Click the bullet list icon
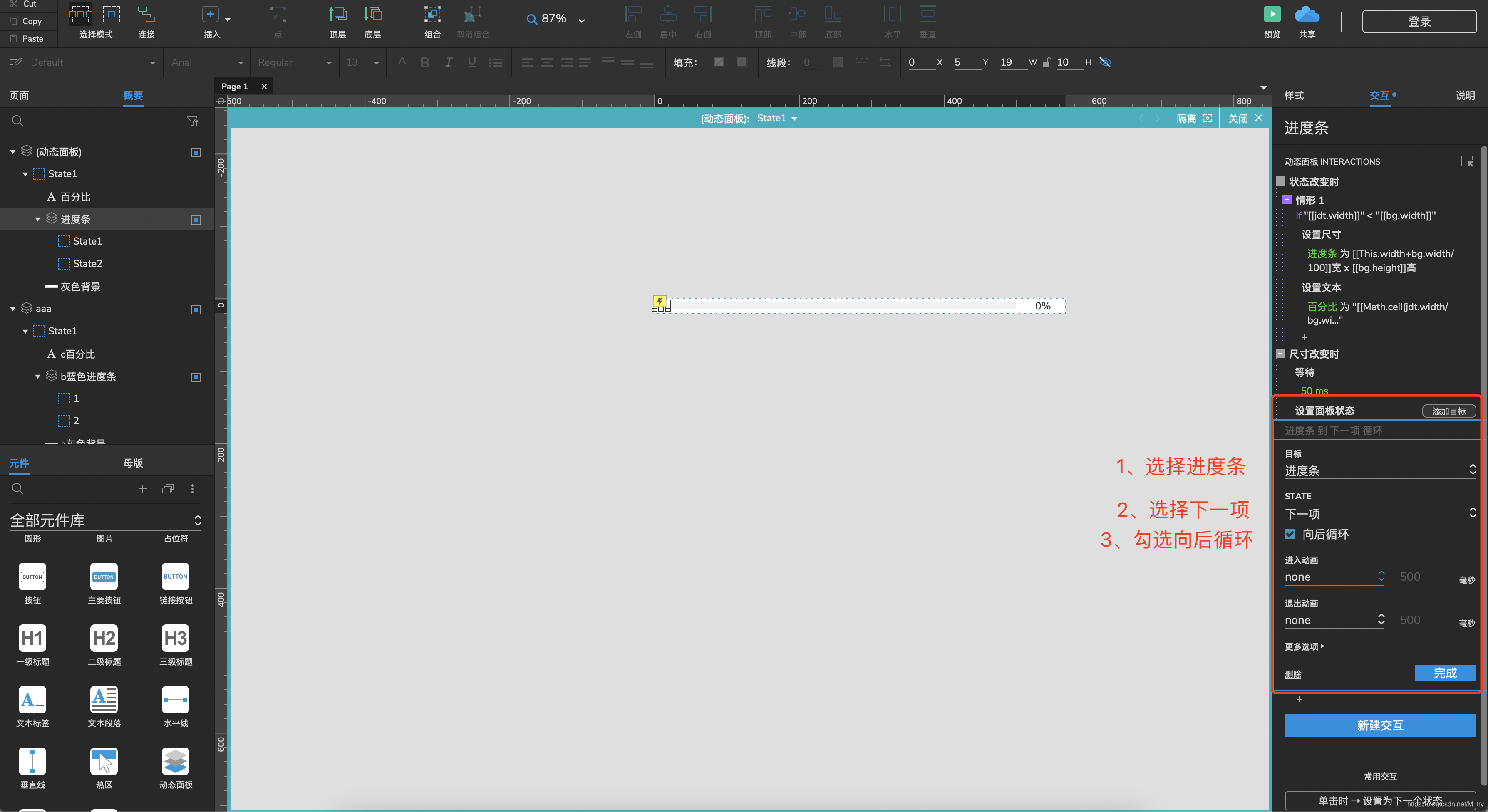Screen dimensions: 1488x812 coord(495,62)
